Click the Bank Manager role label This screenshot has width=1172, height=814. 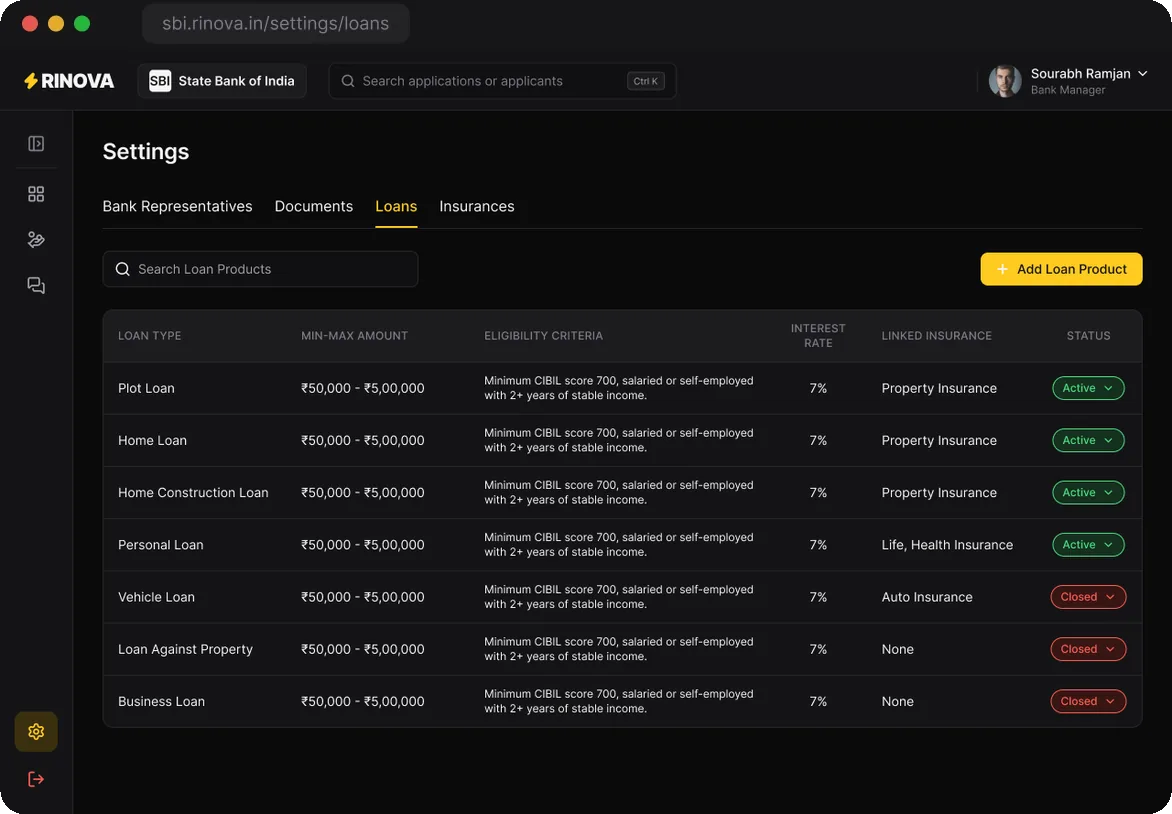pos(1068,90)
